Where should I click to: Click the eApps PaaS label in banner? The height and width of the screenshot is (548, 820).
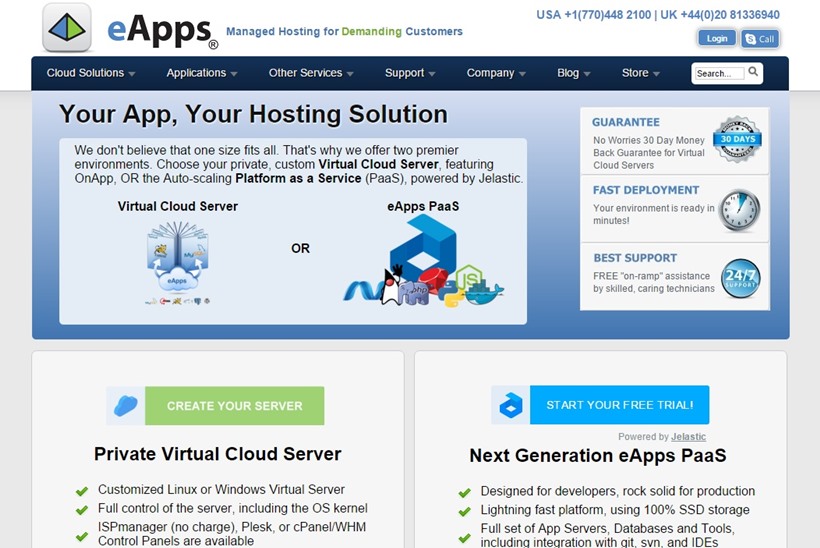click(x=423, y=207)
